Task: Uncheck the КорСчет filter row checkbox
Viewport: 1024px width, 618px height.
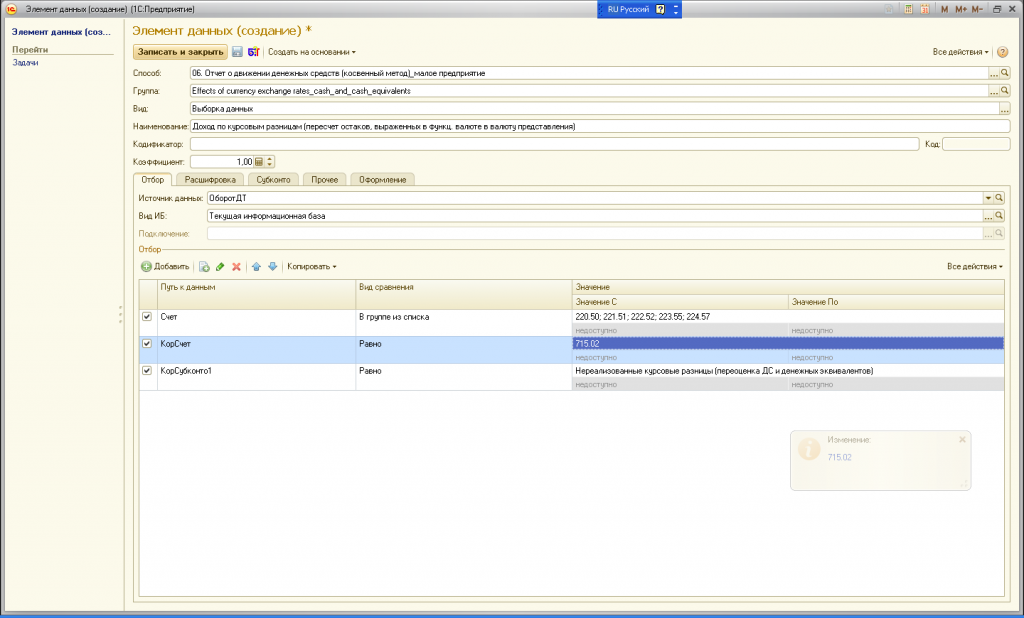Action: 147,344
